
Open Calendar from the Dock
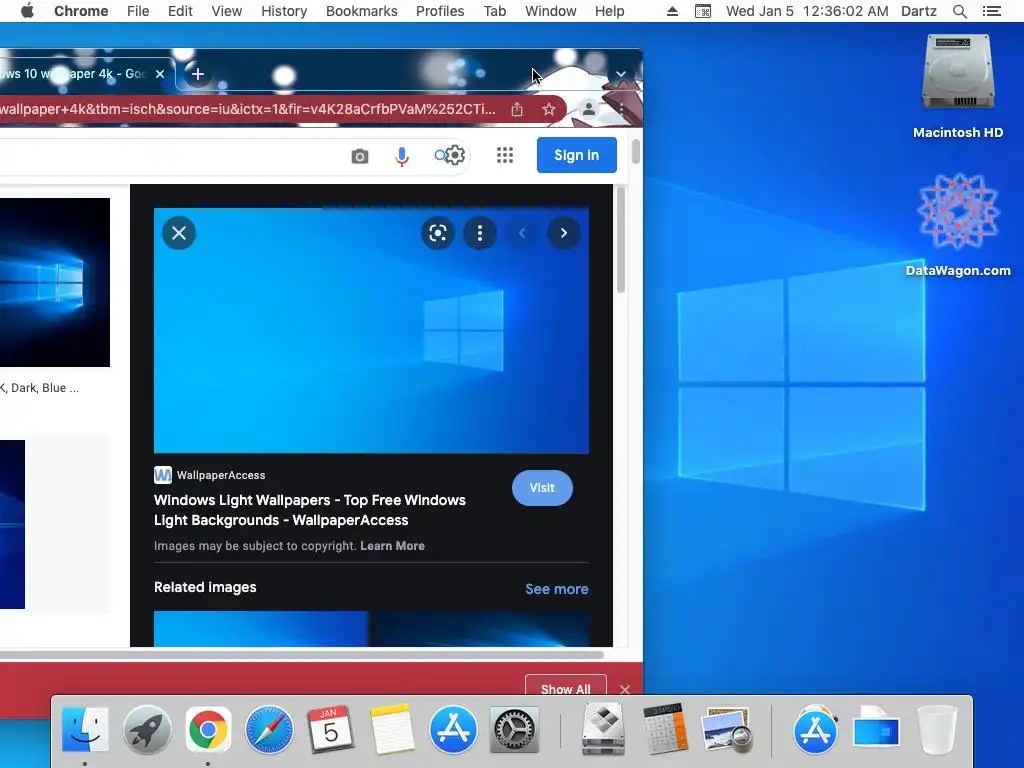330,729
